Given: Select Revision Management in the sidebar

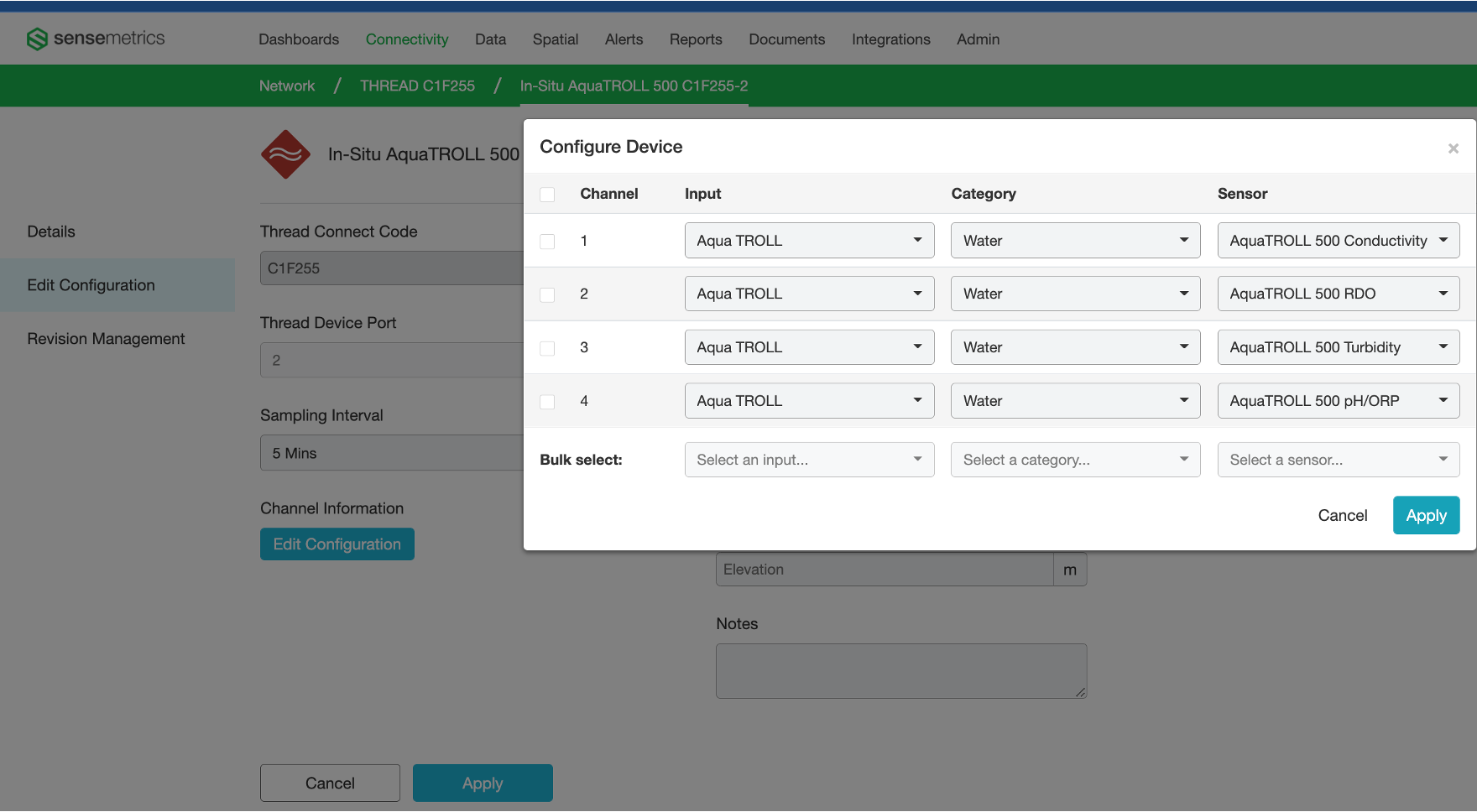Looking at the screenshot, I should click(106, 339).
